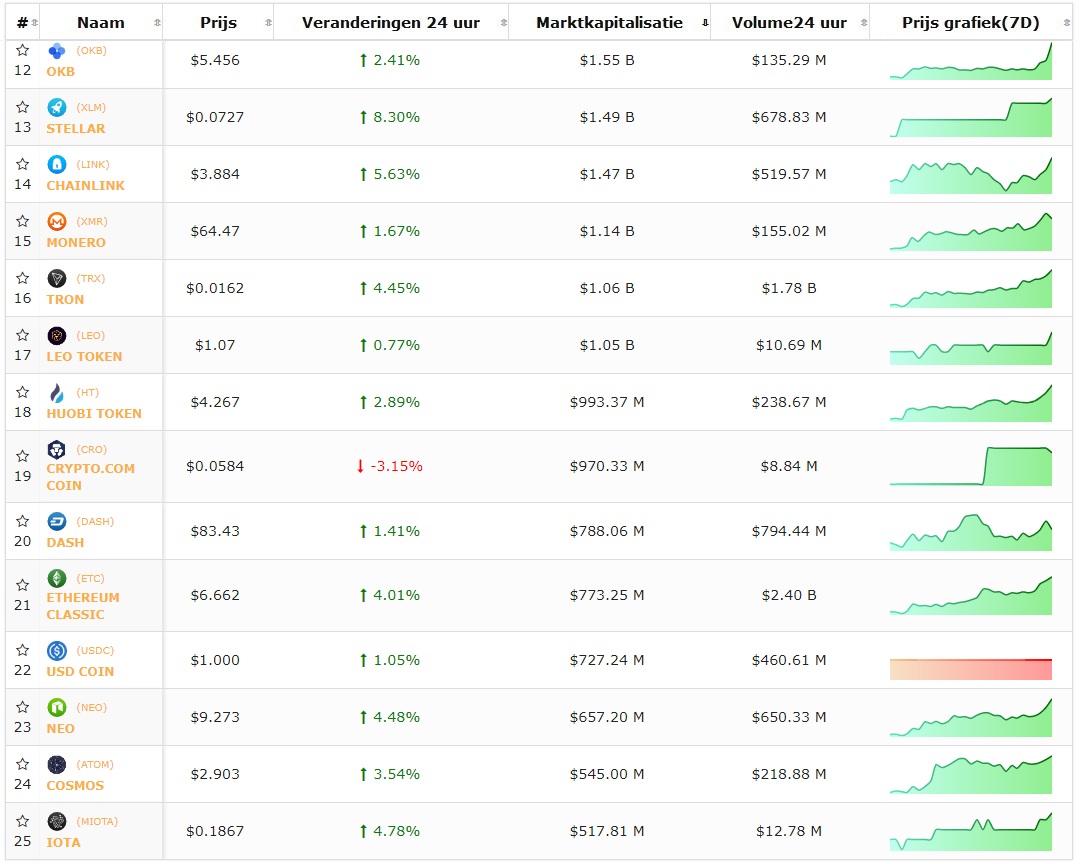1089x864 pixels.
Task: Sort table by Prijs column
Action: coord(218,23)
